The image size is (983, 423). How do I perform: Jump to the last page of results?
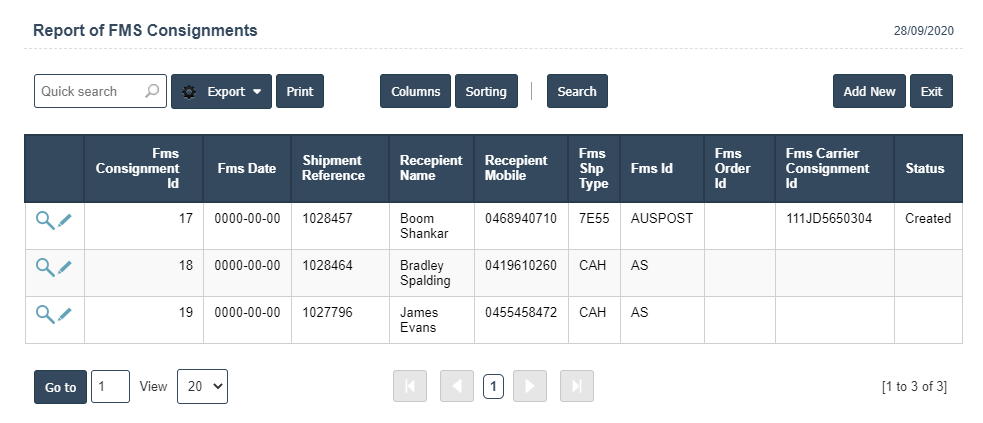tap(577, 387)
